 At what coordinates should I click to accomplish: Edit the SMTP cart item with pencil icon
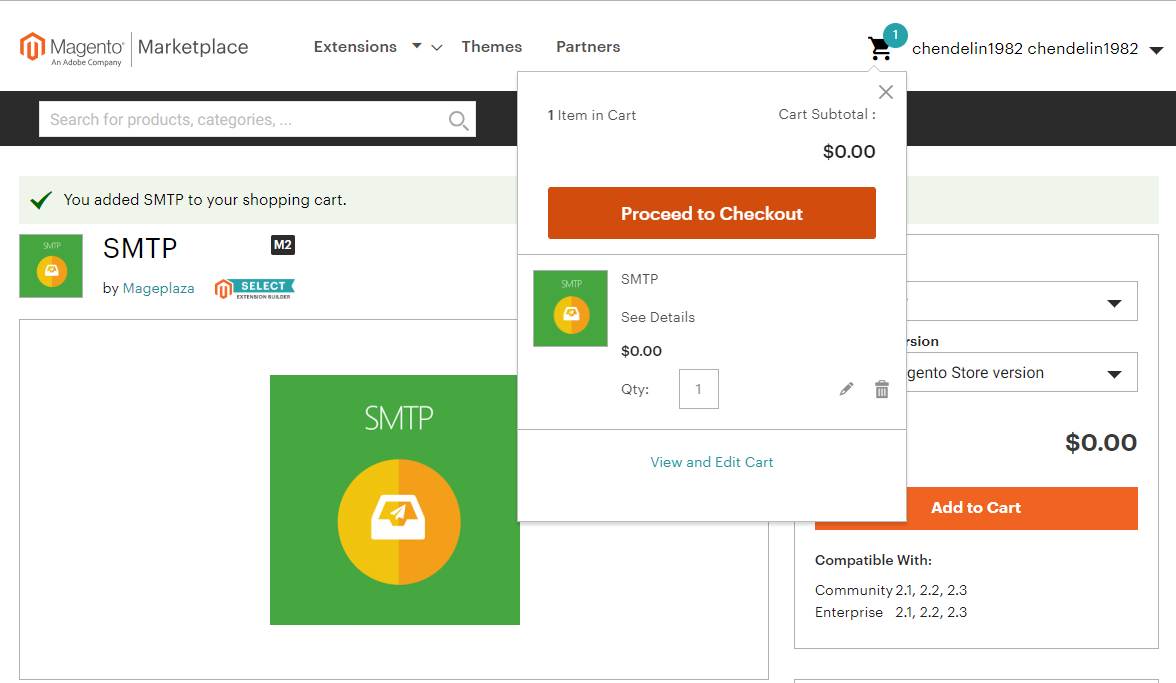point(846,388)
